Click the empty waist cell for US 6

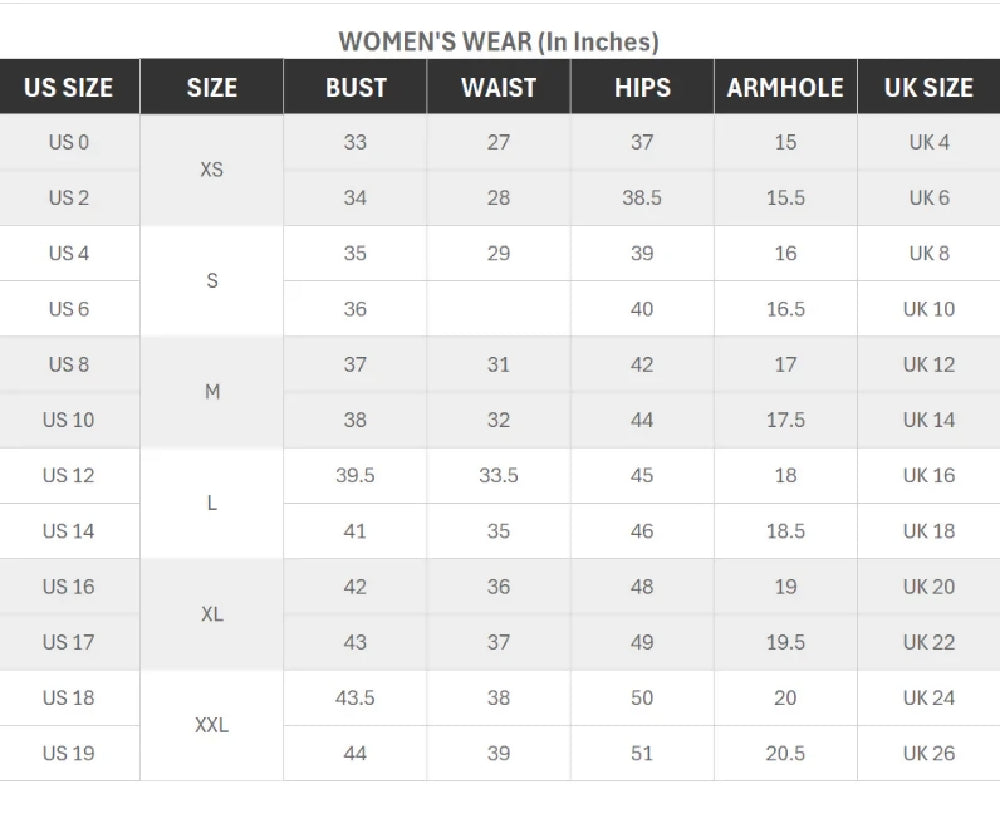coord(498,309)
